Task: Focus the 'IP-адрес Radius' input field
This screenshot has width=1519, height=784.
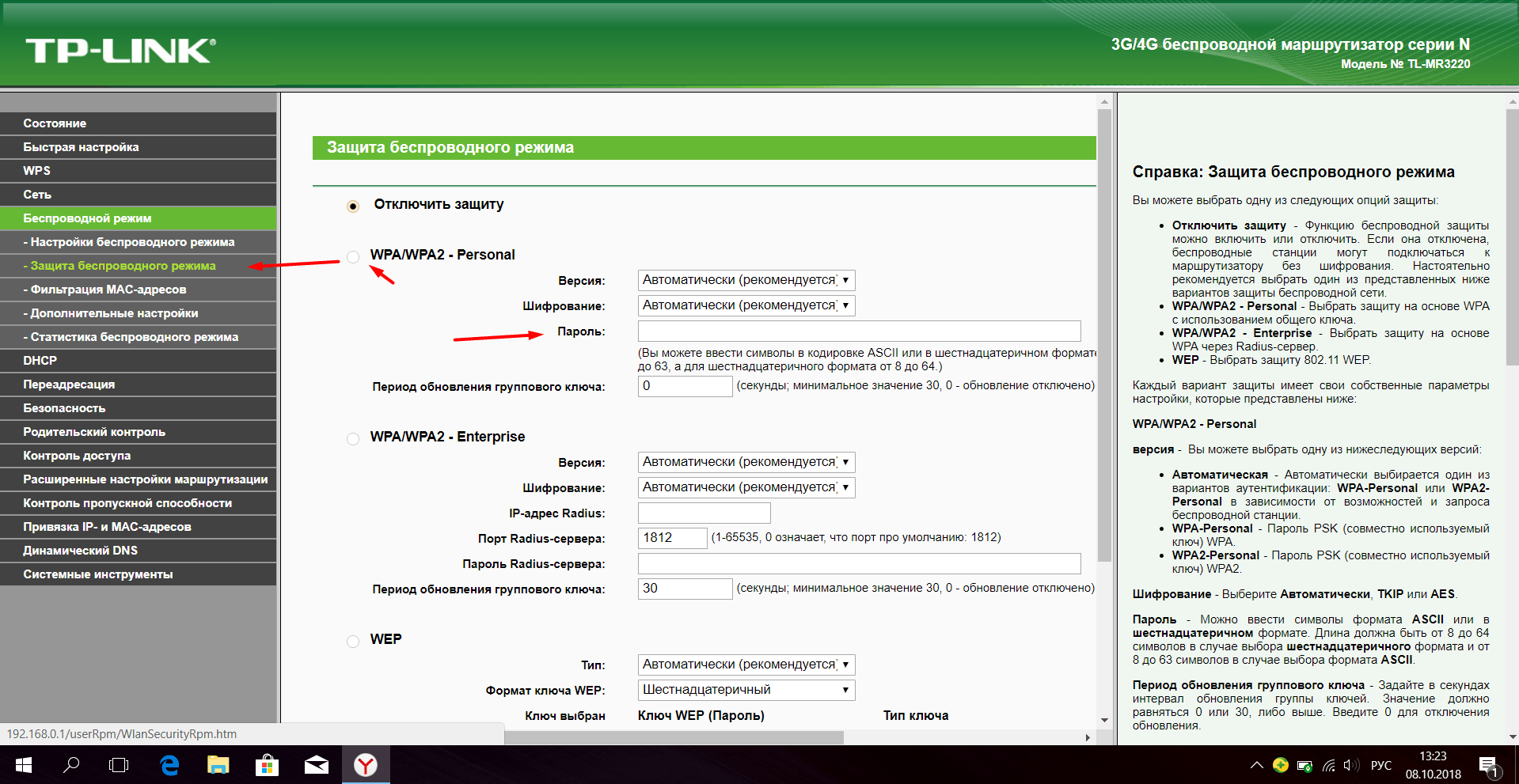Action: pos(704,513)
